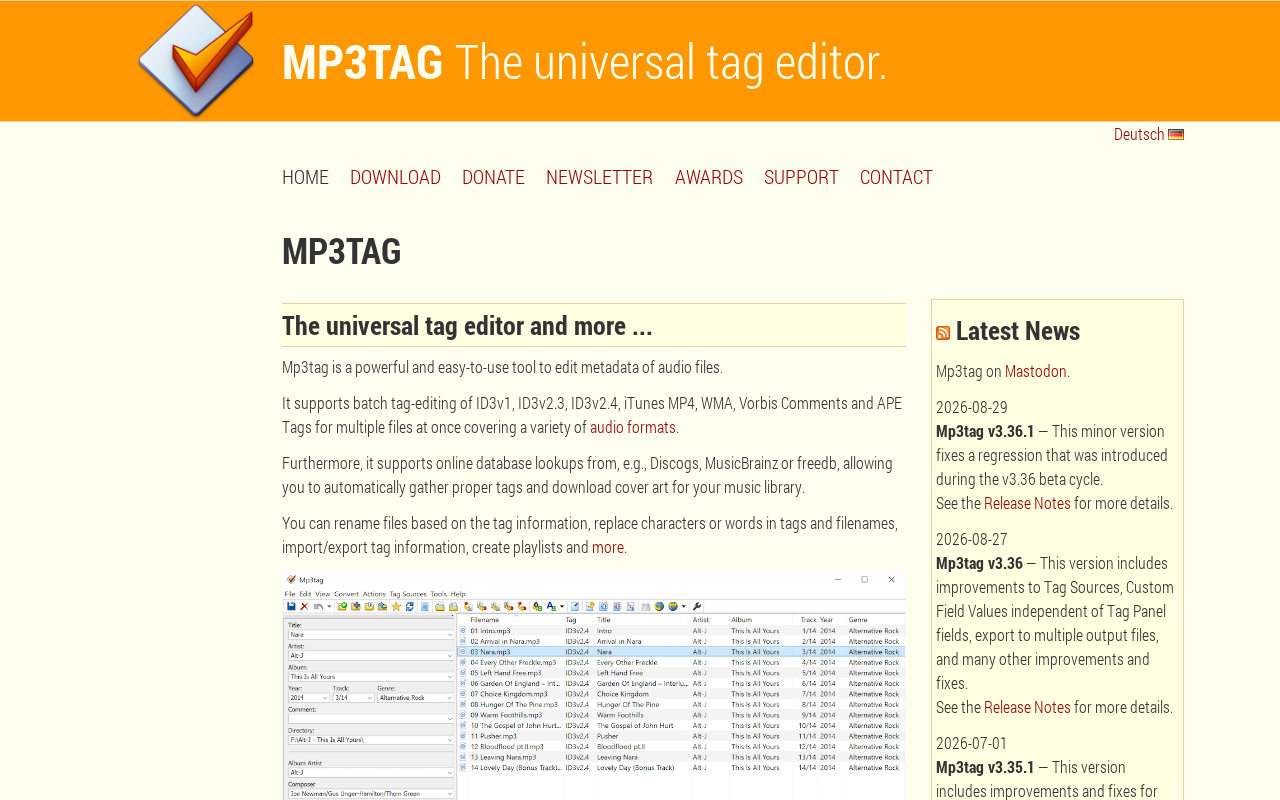Click the date '2026-08-27'
The height and width of the screenshot is (800, 1280).
pos(972,539)
